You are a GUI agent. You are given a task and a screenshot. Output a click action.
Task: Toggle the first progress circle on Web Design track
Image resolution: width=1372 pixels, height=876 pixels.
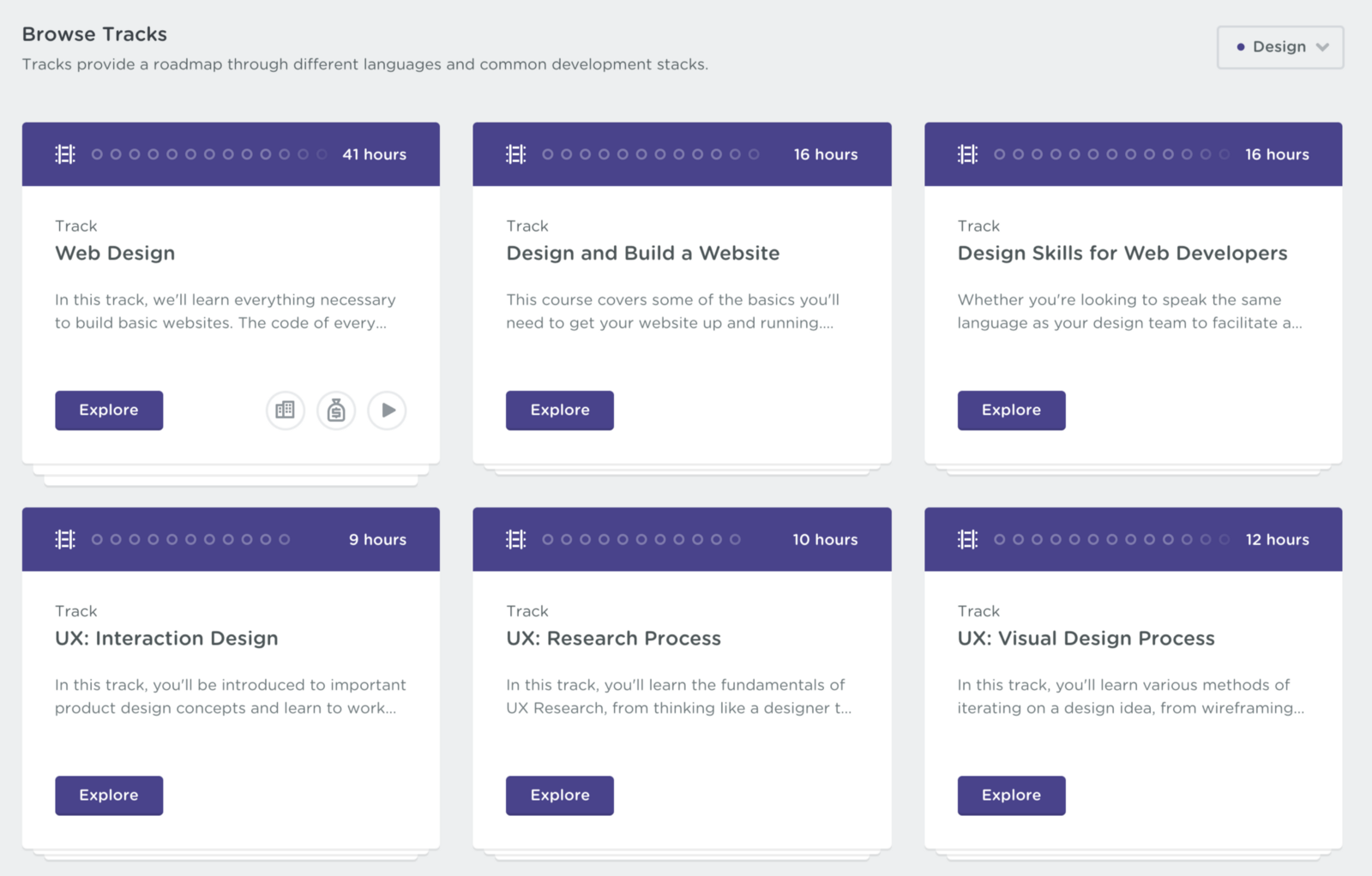tap(96, 154)
